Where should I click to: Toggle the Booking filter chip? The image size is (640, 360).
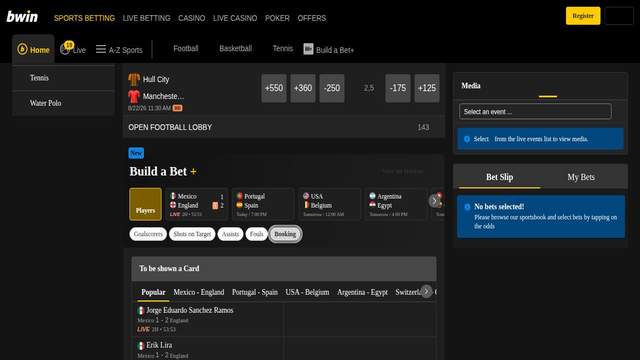click(285, 234)
